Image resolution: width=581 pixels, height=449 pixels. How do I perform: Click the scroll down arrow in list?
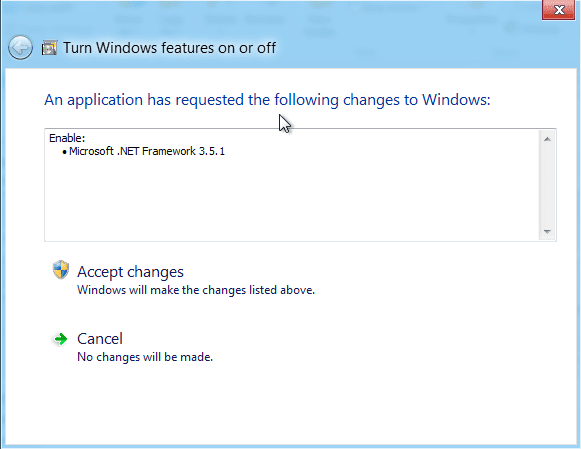(547, 232)
